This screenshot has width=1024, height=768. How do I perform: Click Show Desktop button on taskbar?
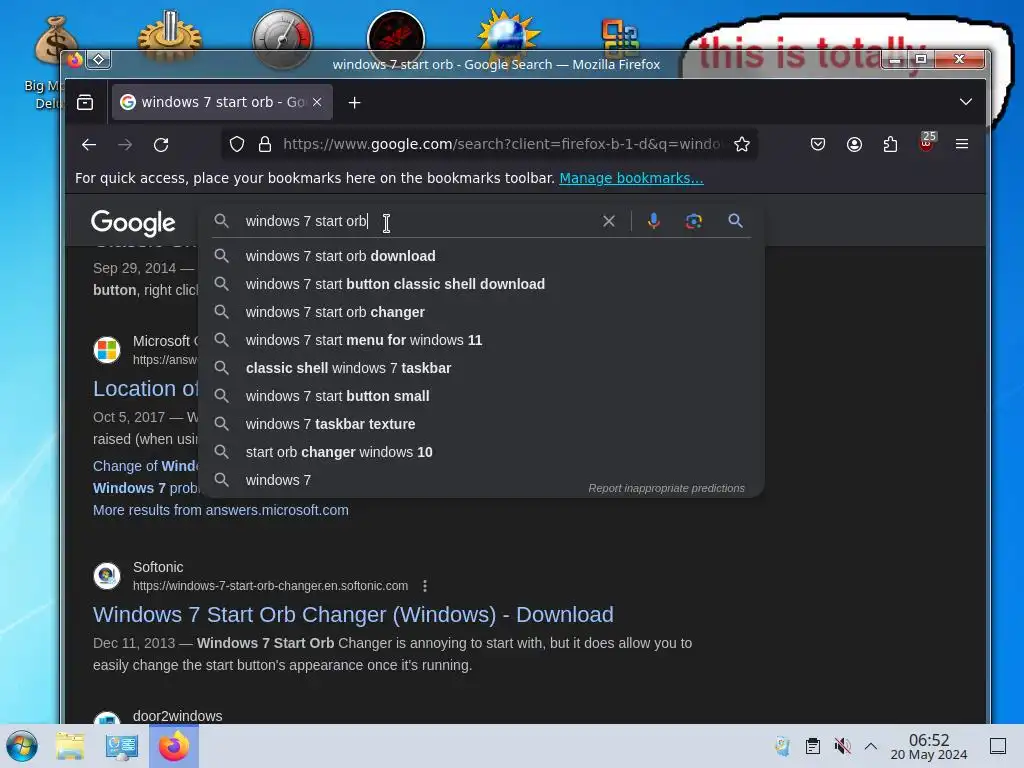pyautogui.click(x=997, y=746)
